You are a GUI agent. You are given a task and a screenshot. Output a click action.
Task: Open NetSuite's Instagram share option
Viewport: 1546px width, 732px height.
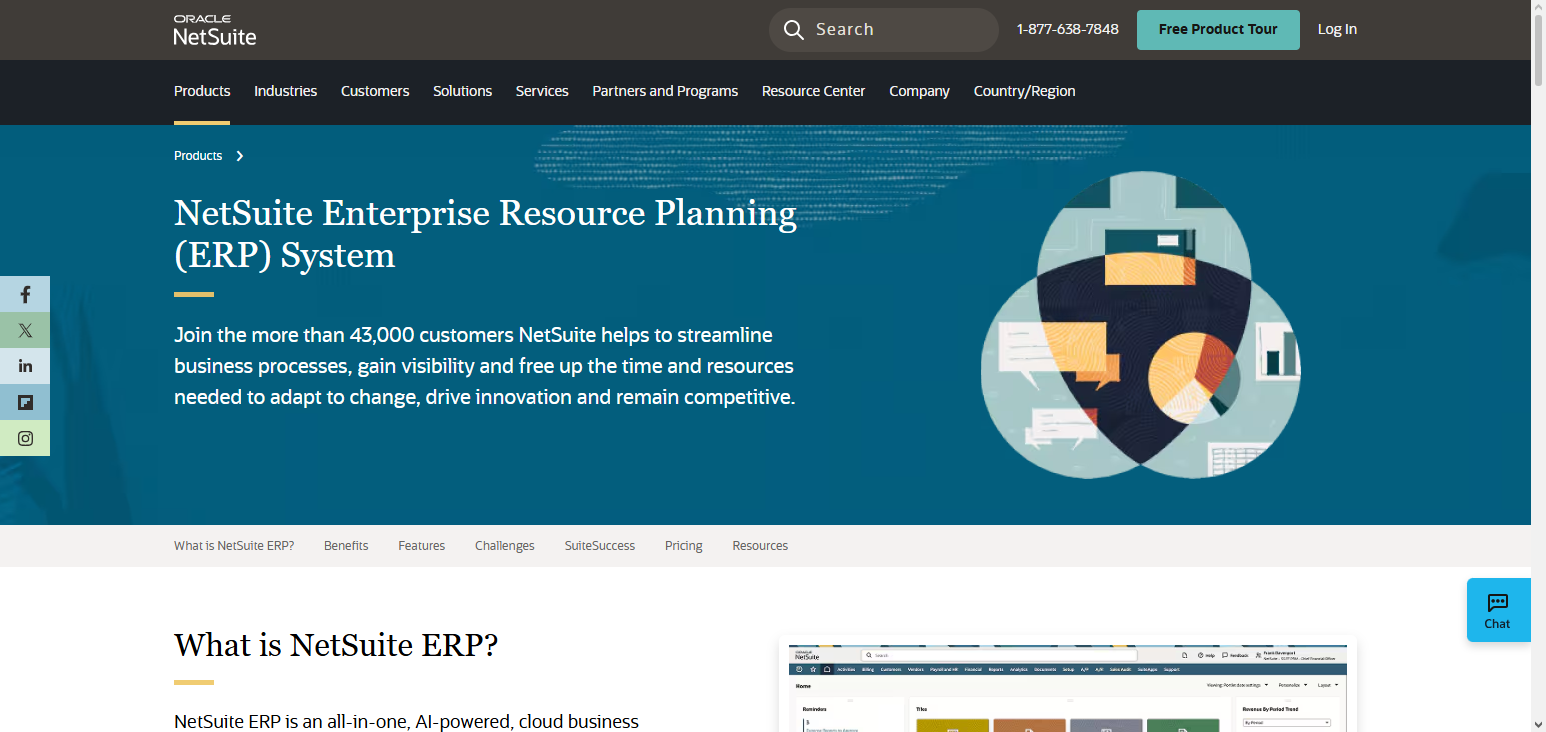click(x=25, y=438)
